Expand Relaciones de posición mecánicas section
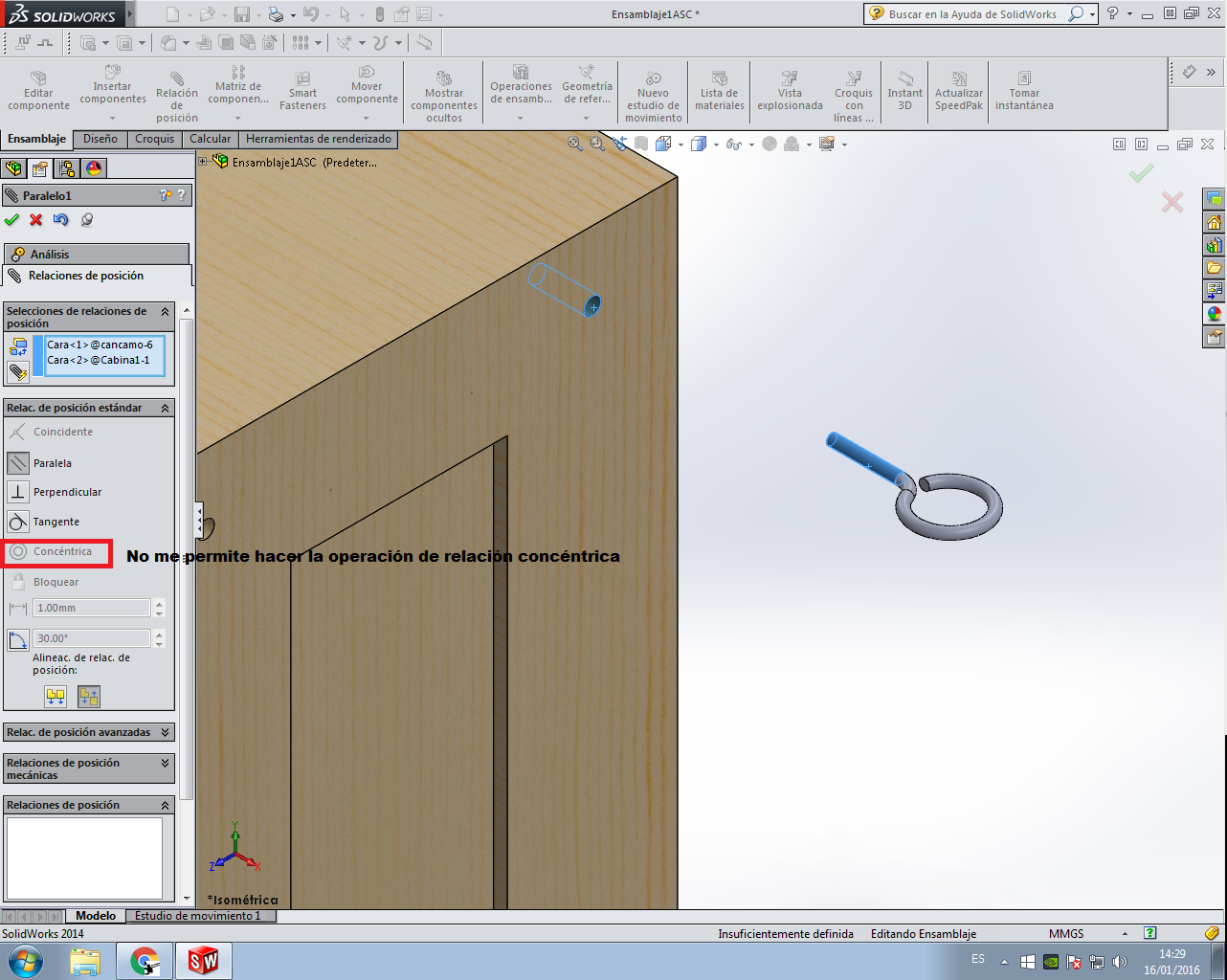This screenshot has width=1227, height=980. tap(166, 763)
